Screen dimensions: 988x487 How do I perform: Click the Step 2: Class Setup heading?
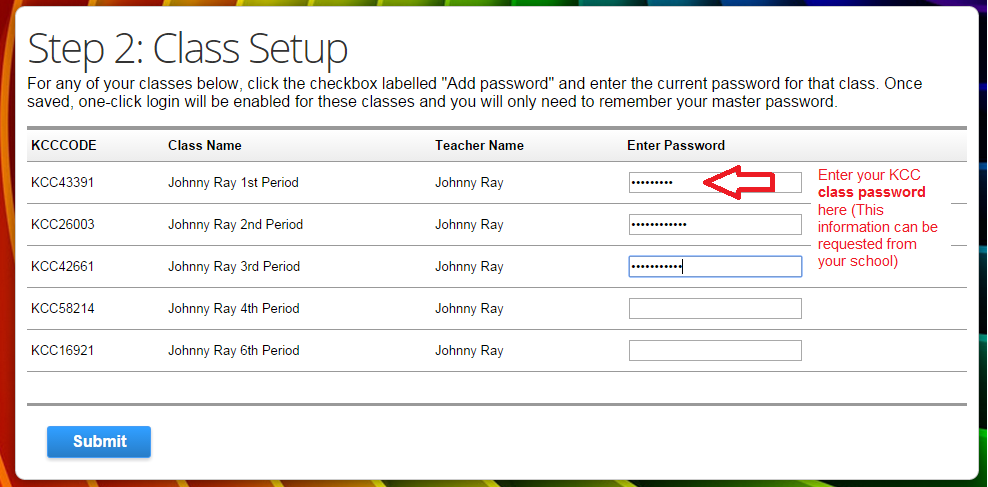click(188, 49)
